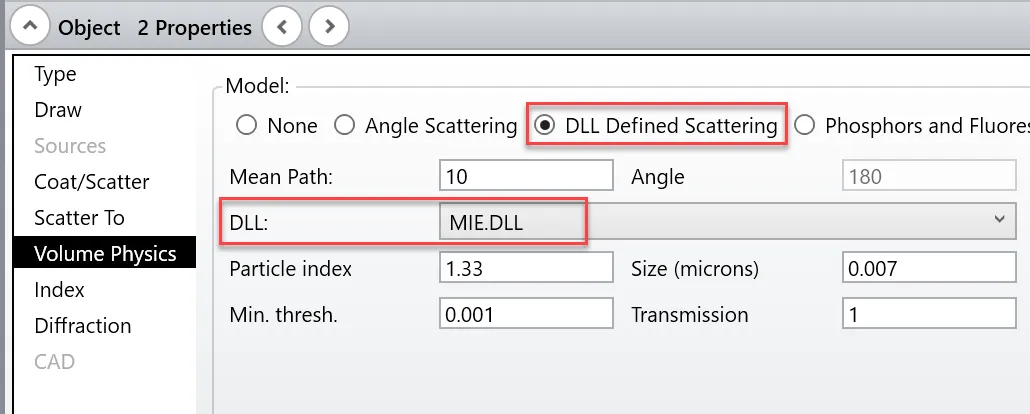Switch to the Draw section

tap(58, 110)
